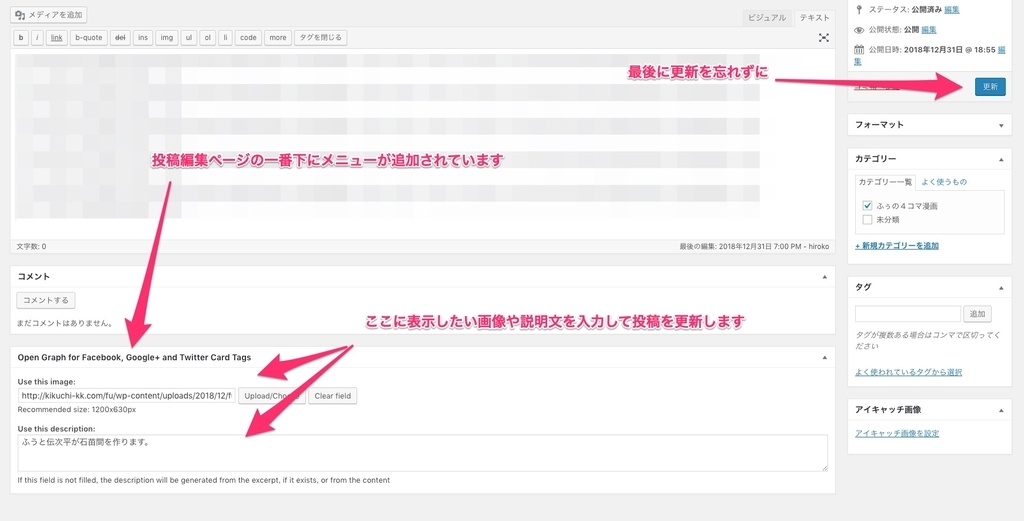Viewport: 1024px width, 521px height.
Task: Click the blue 更新 button
Action: point(990,87)
